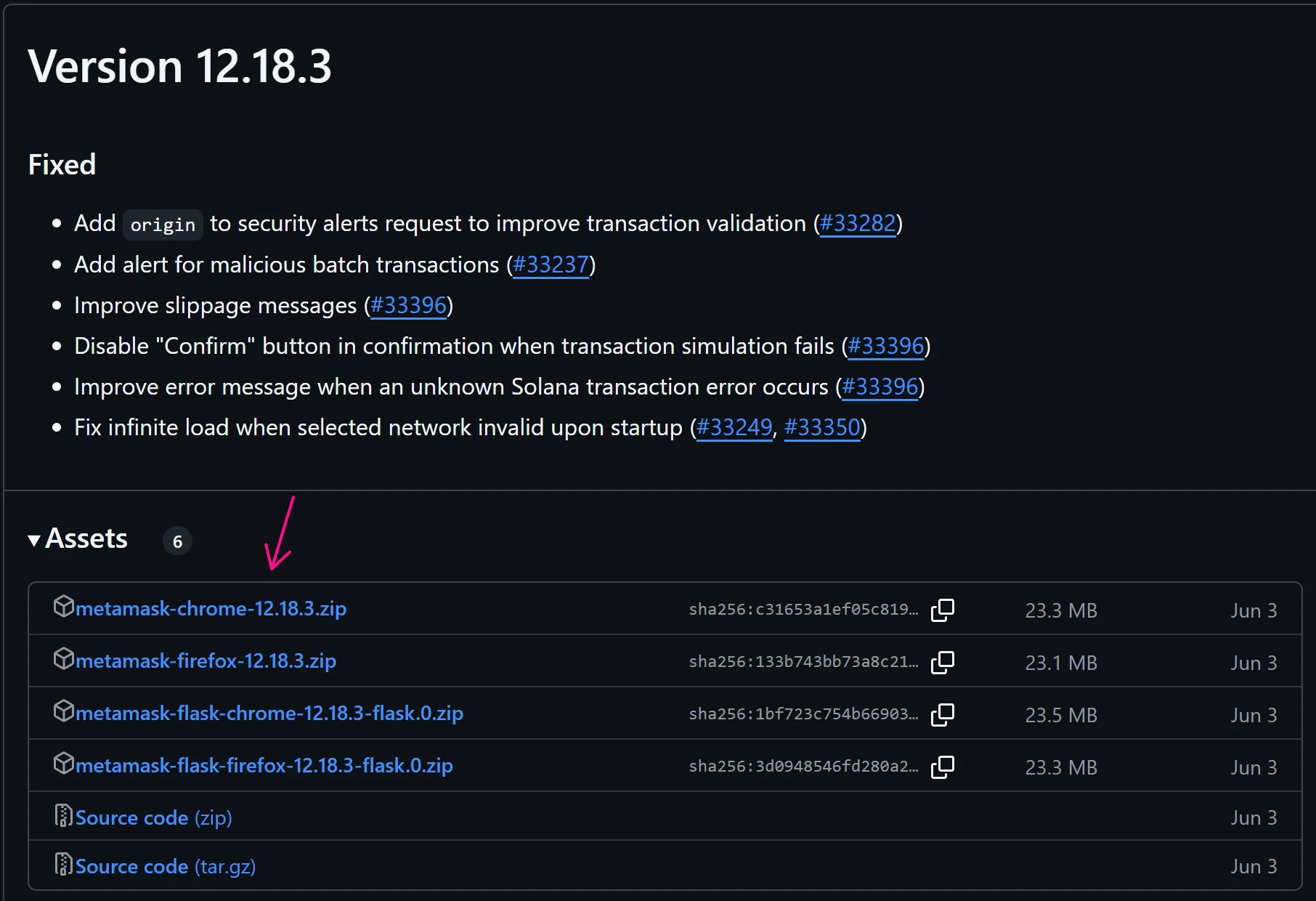Open pull request #33350
This screenshot has width=1316, height=901.
(x=822, y=428)
